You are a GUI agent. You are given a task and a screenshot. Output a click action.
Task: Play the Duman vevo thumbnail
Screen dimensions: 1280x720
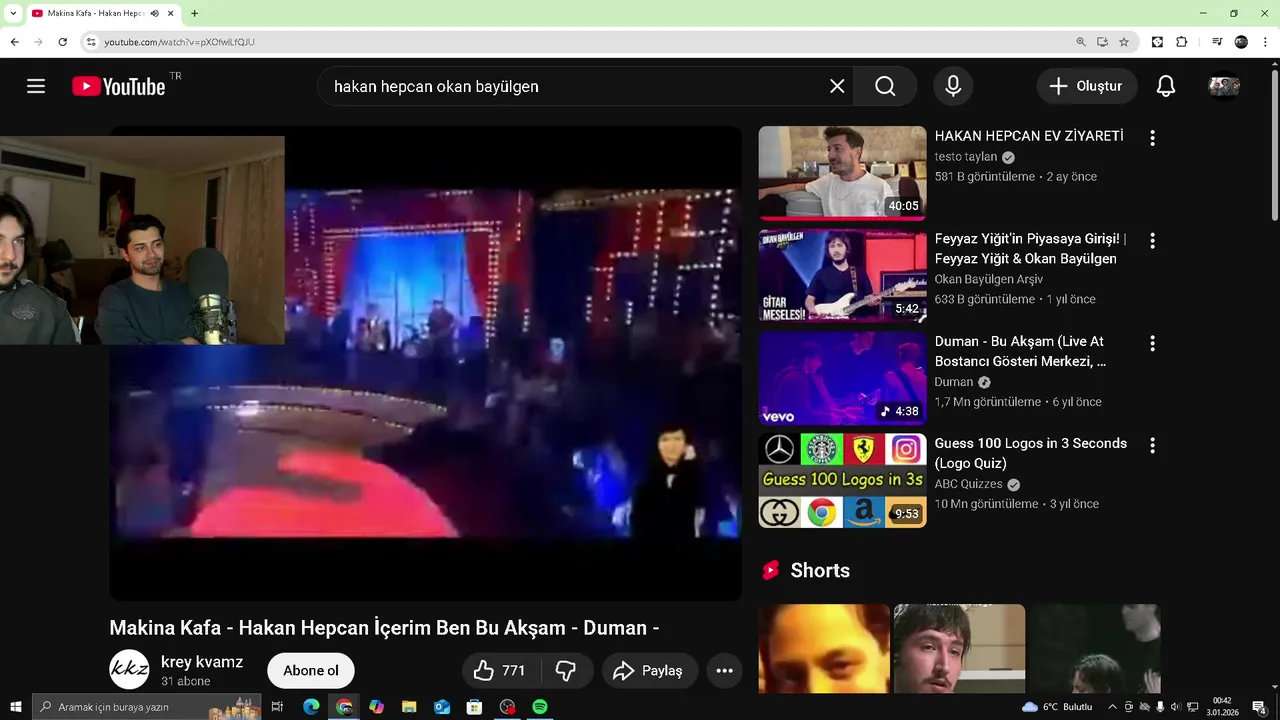tap(842, 378)
